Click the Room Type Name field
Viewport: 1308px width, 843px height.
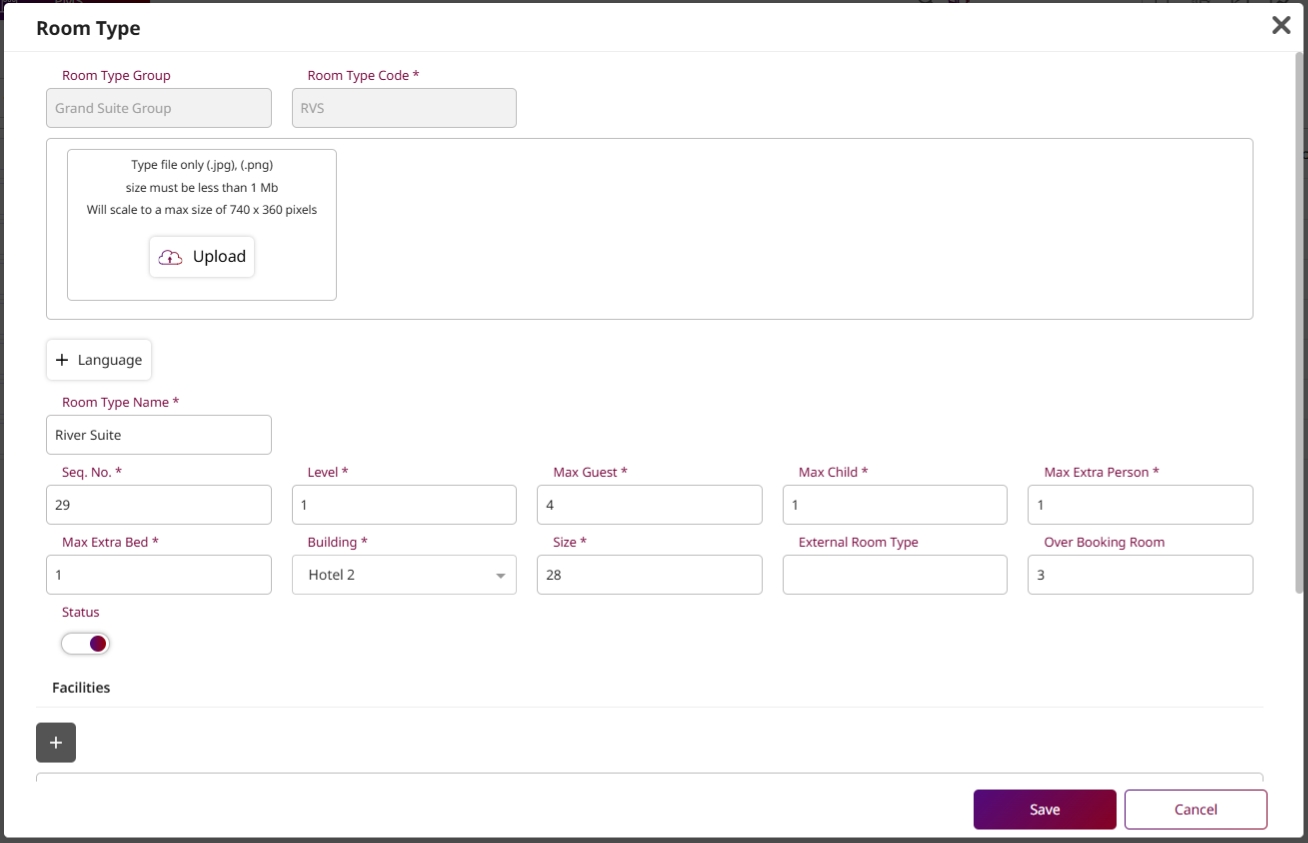159,435
